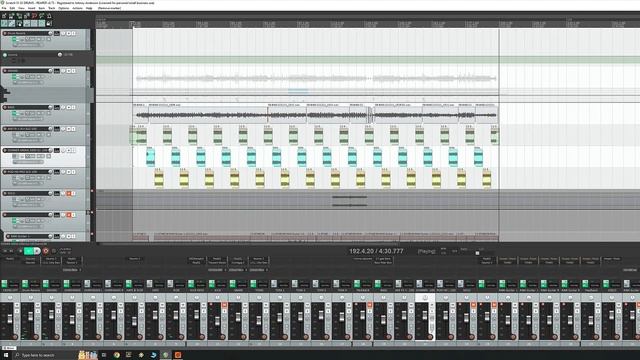Click the Open Project toolbar icon

coord(11,16)
